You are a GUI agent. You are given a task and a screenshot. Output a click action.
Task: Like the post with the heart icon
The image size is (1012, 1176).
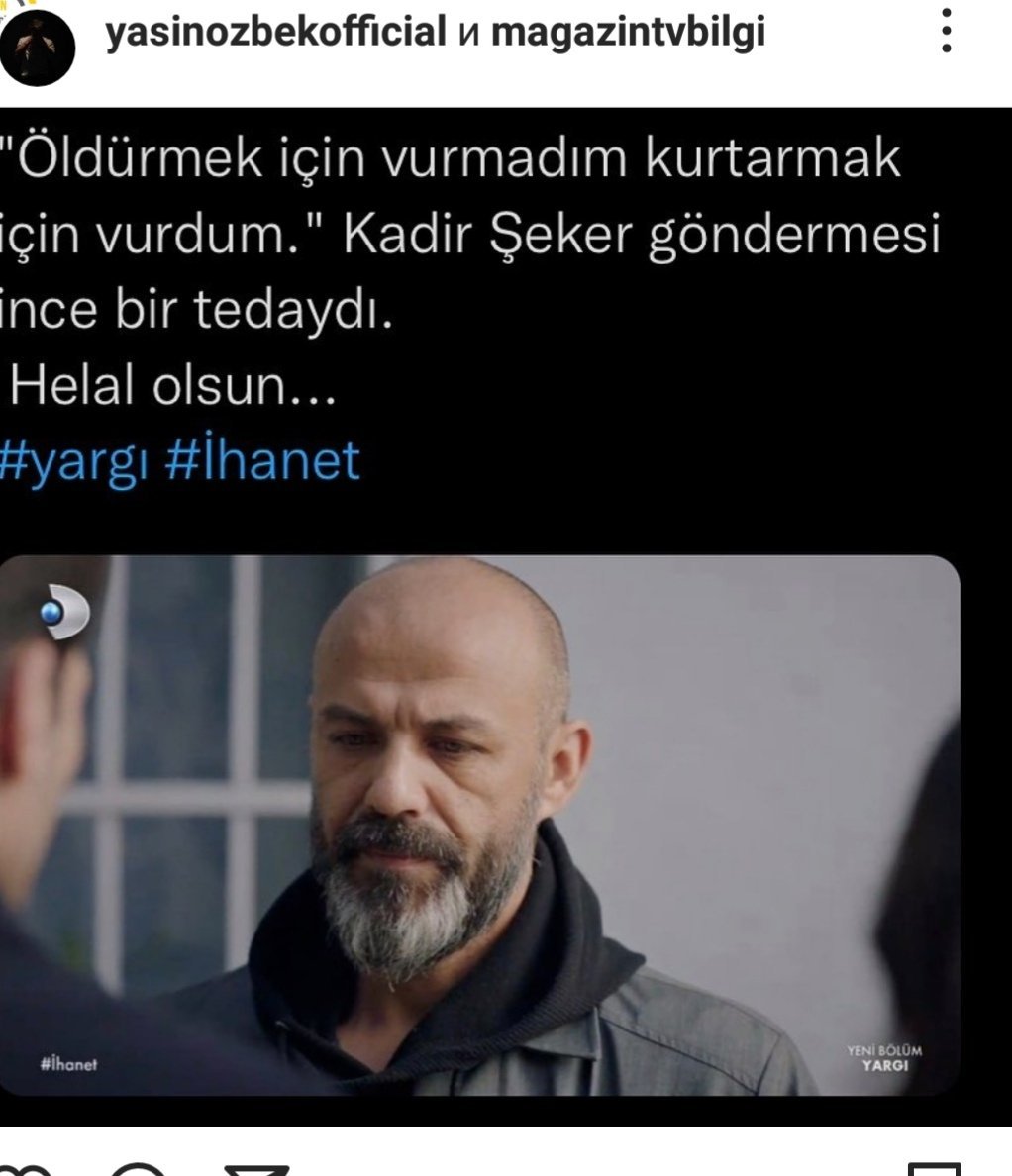point(25,1170)
